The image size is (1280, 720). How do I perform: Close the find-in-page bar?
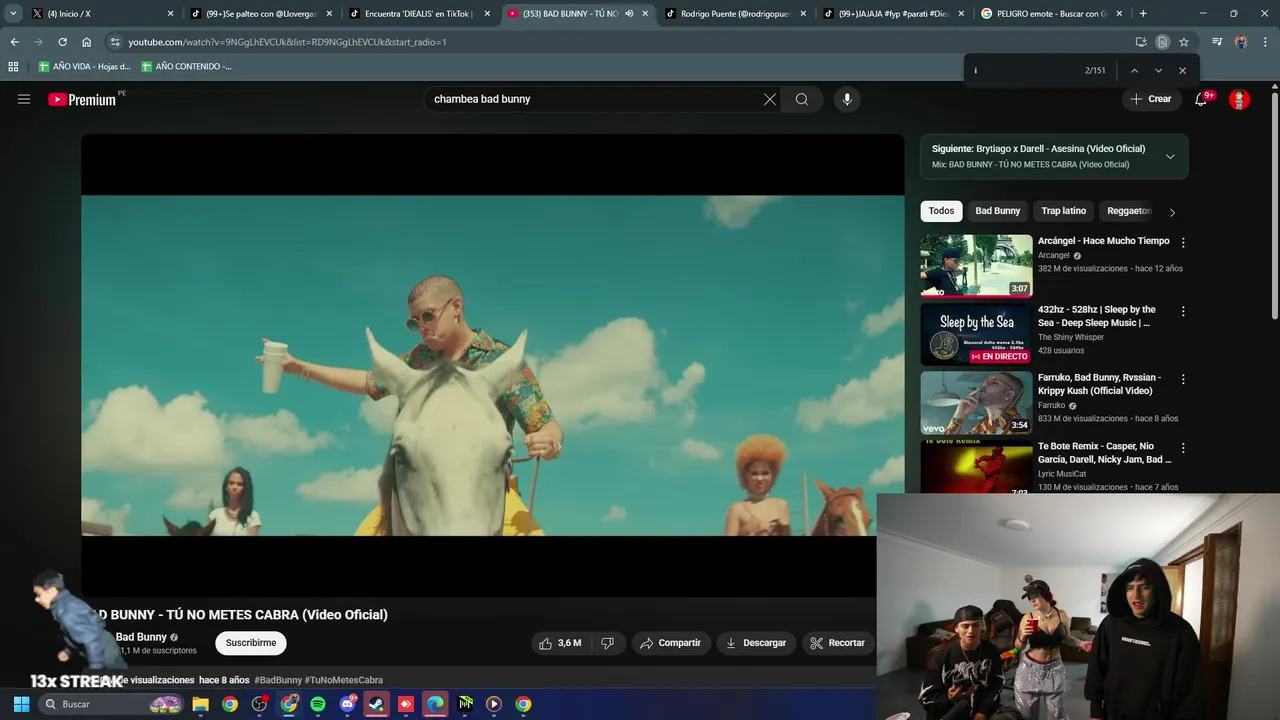click(x=1182, y=71)
